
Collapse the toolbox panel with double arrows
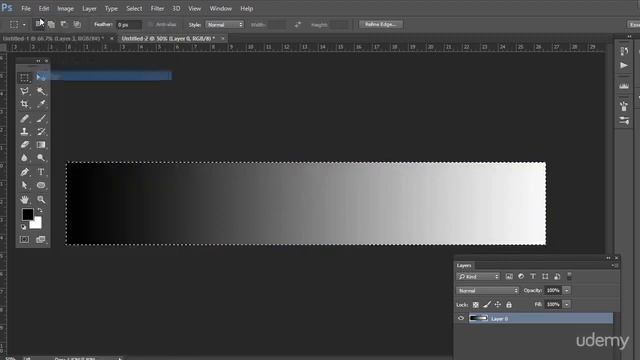[x=38, y=61]
